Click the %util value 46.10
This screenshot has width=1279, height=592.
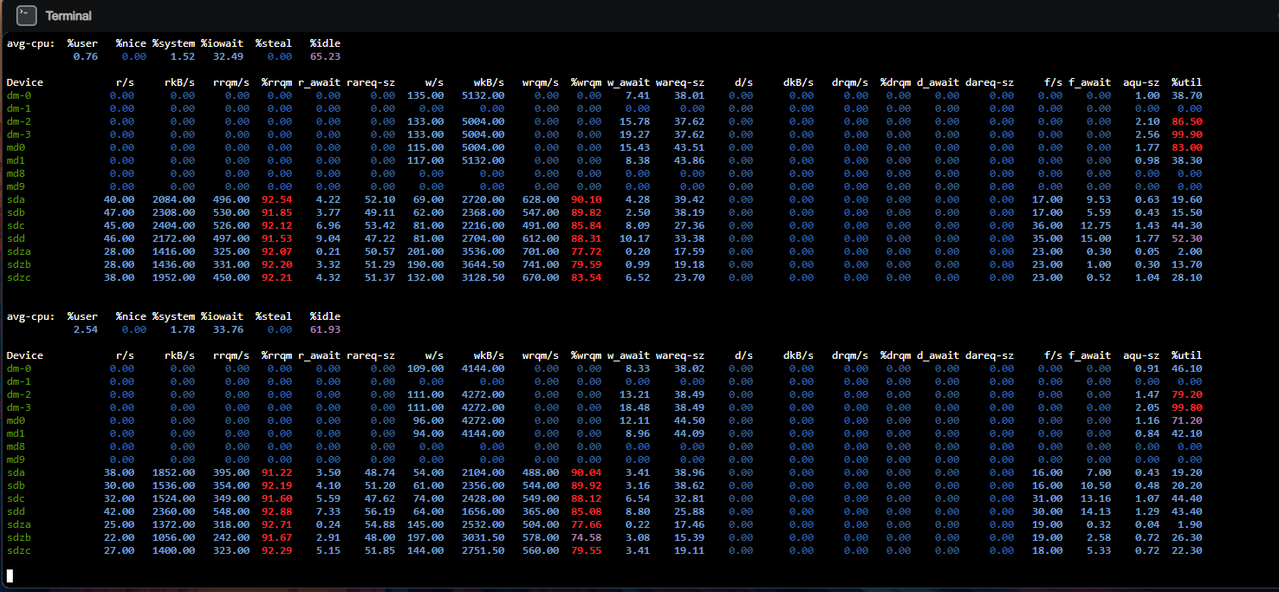[1186, 369]
